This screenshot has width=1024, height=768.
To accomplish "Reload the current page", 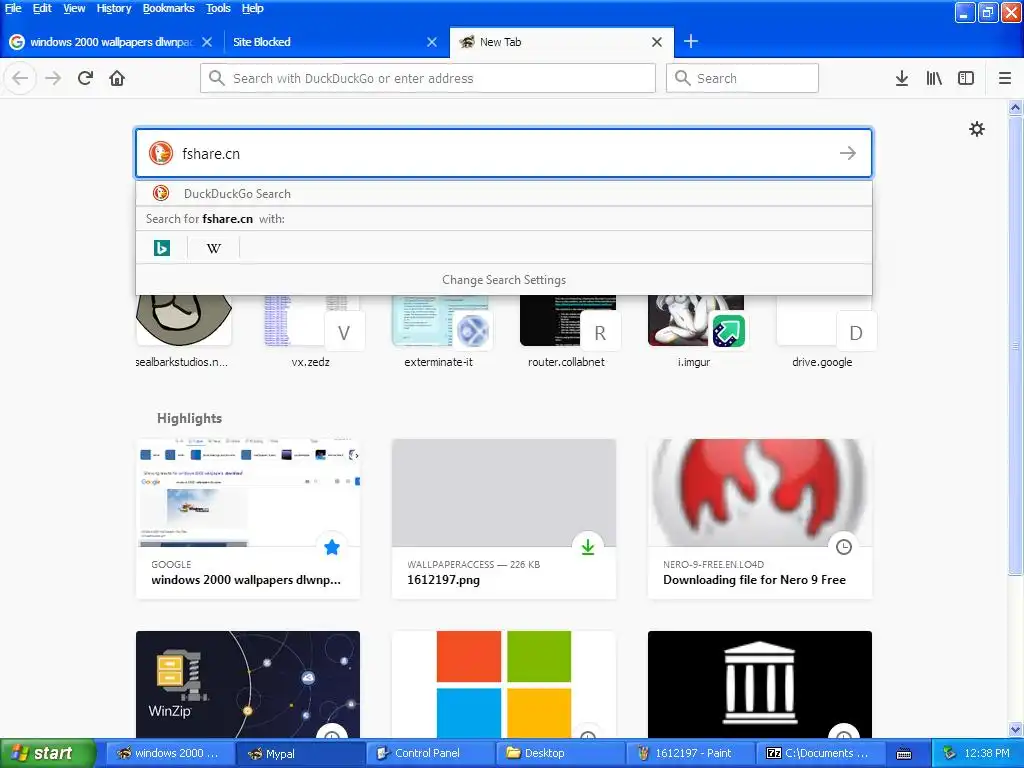I will point(85,78).
